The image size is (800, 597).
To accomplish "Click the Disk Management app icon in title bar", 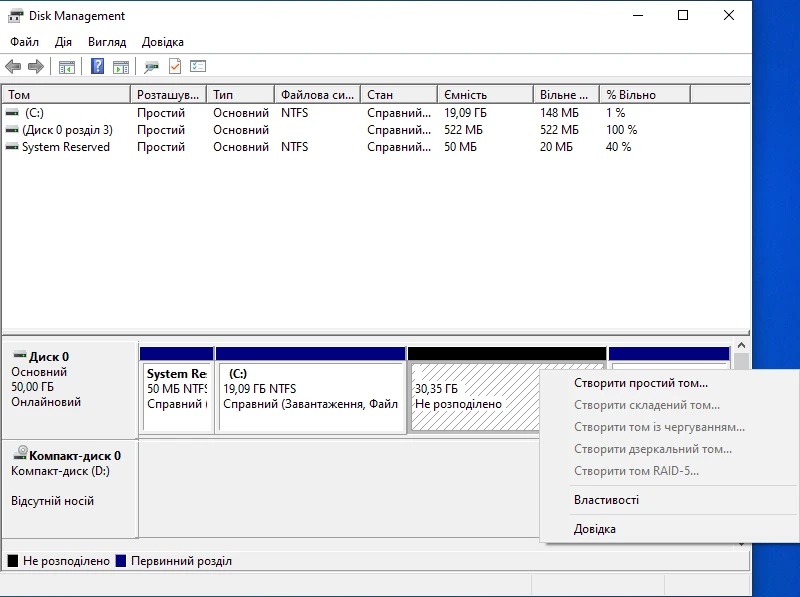I will click(15, 16).
